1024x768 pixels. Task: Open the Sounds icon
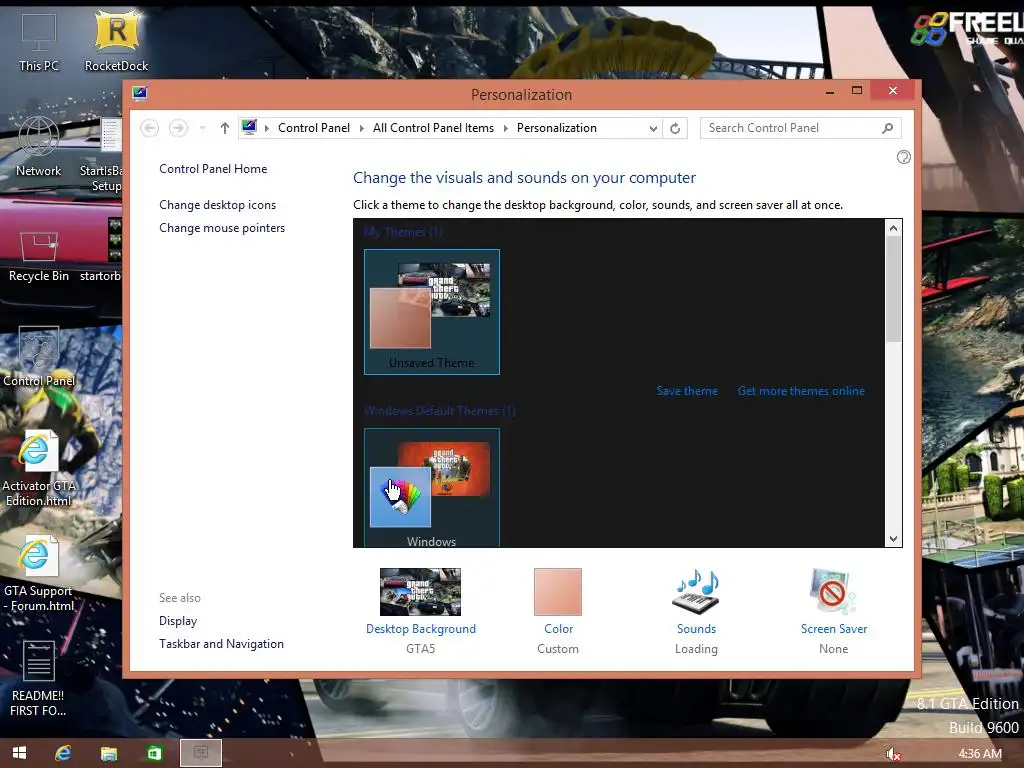(x=696, y=592)
